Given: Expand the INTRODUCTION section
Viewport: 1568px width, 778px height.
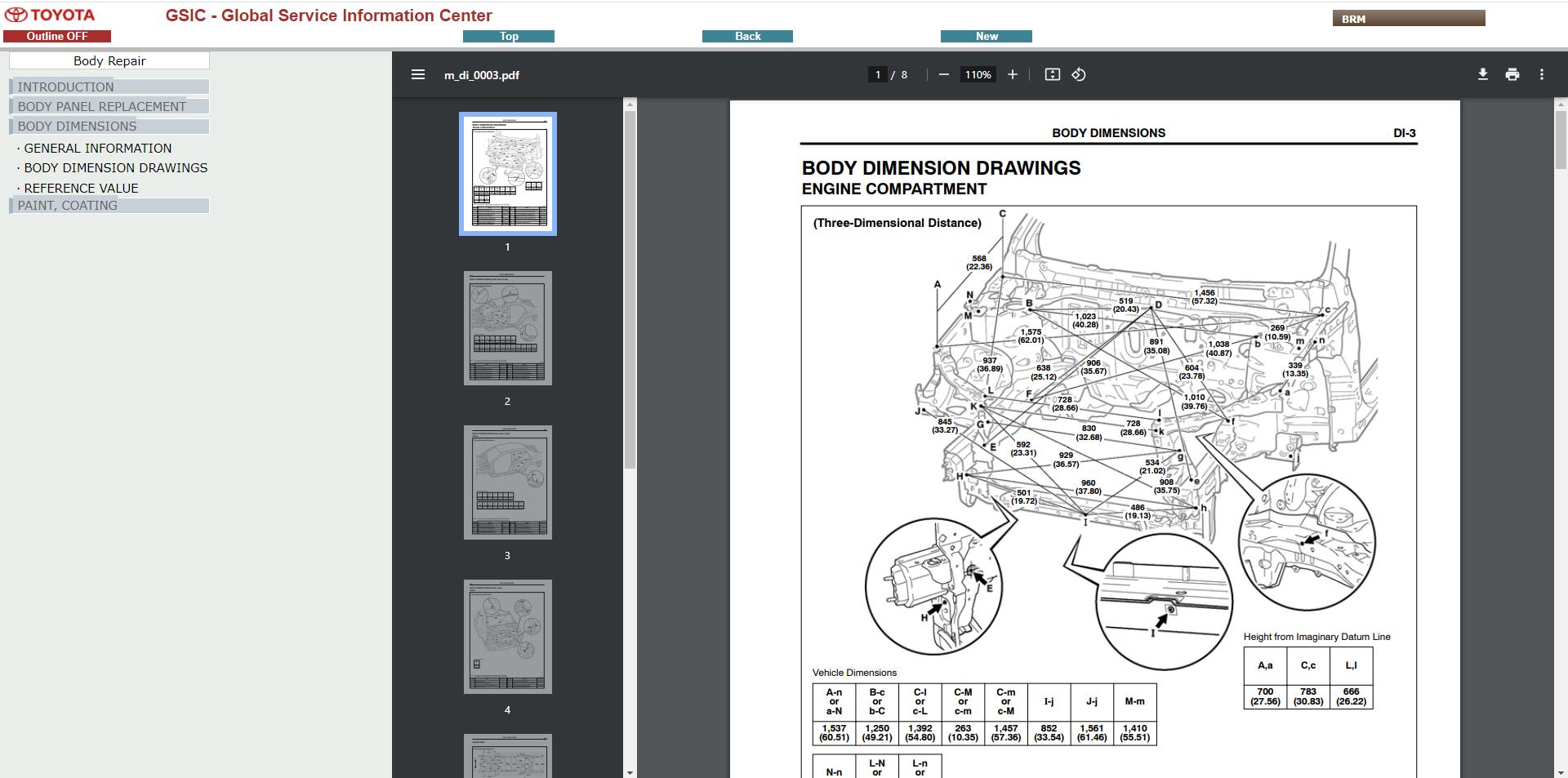Looking at the screenshot, I should tap(109, 87).
